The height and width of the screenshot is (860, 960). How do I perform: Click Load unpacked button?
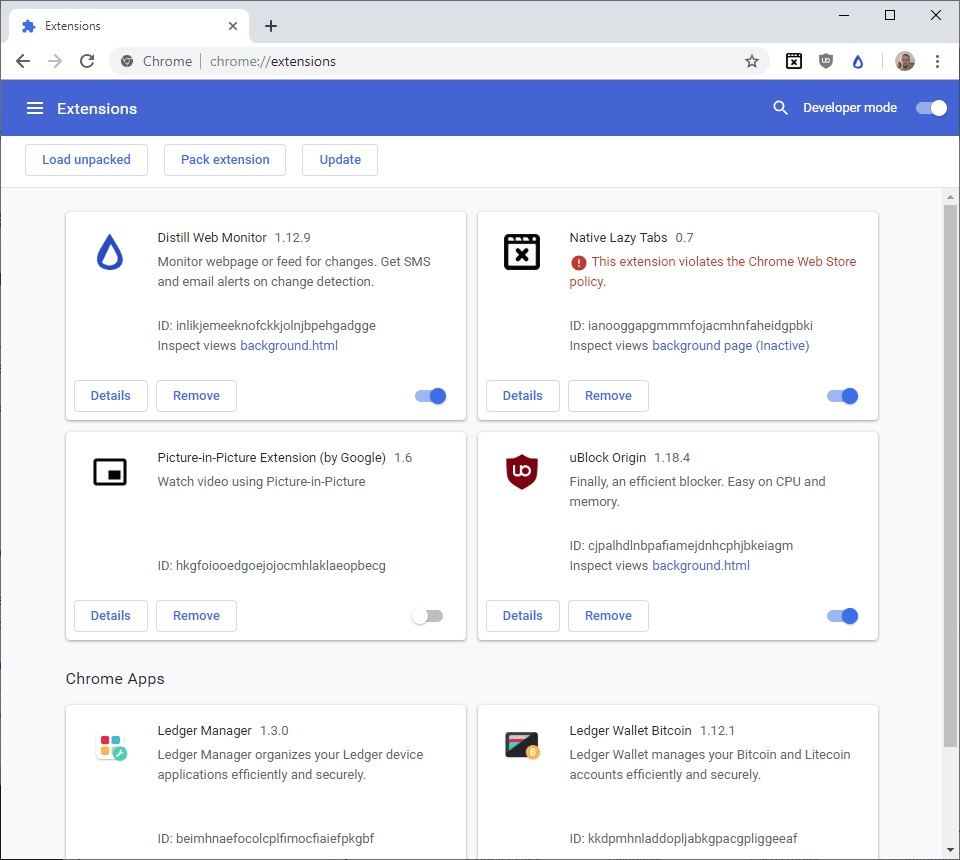click(x=86, y=160)
